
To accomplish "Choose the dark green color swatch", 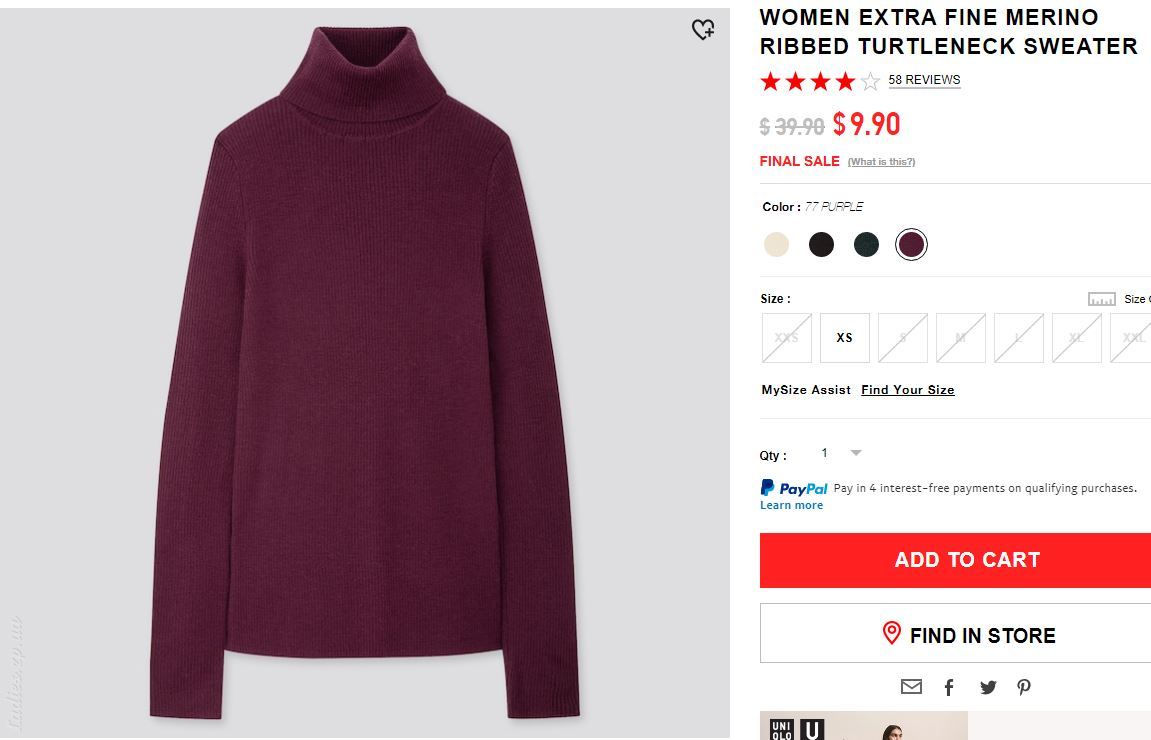I will click(866, 244).
